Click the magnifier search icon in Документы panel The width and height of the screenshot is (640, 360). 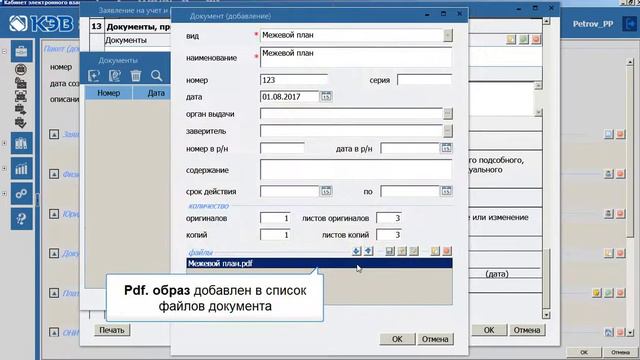coord(156,76)
